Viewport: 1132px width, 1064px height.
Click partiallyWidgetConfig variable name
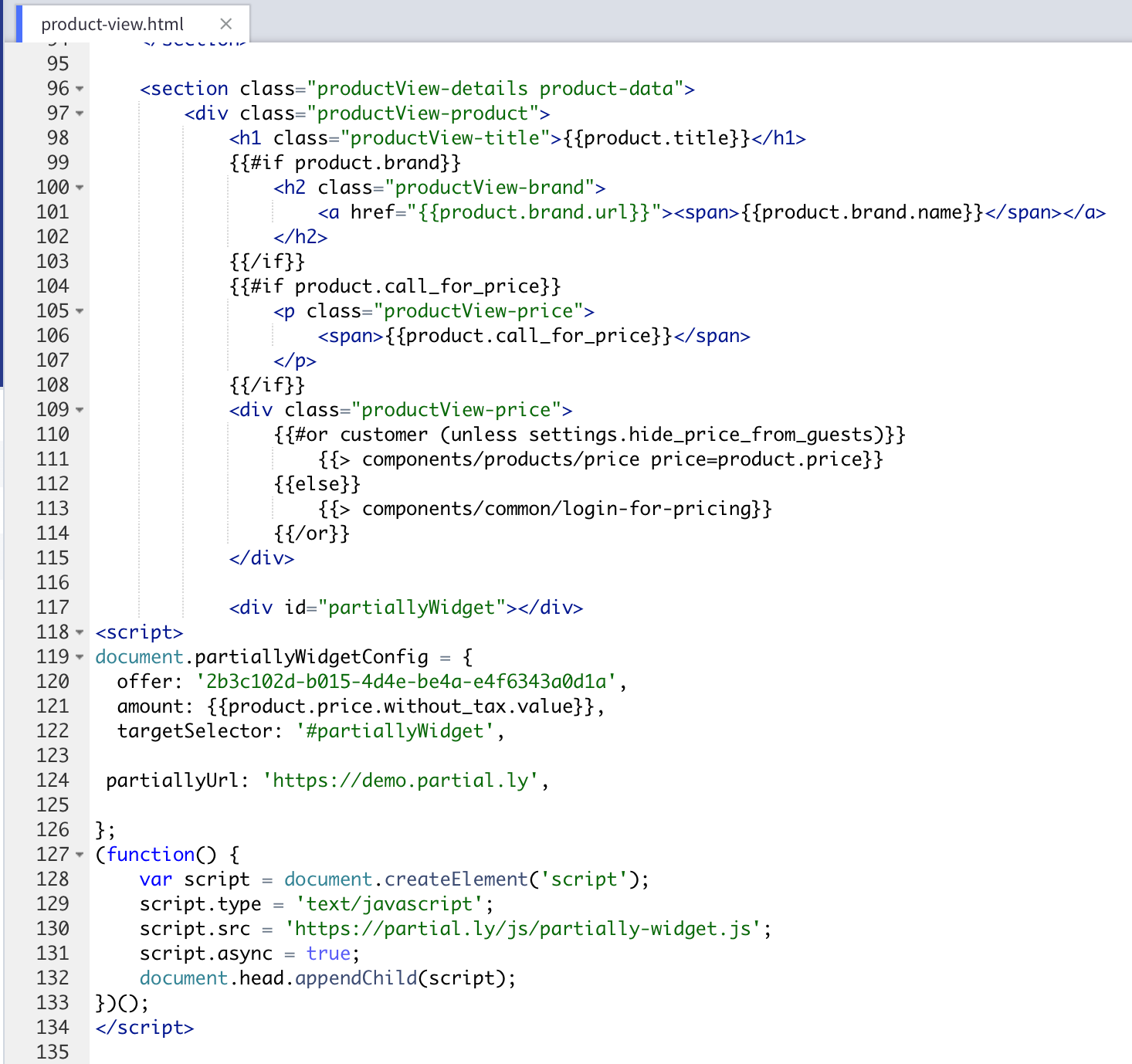(x=311, y=657)
